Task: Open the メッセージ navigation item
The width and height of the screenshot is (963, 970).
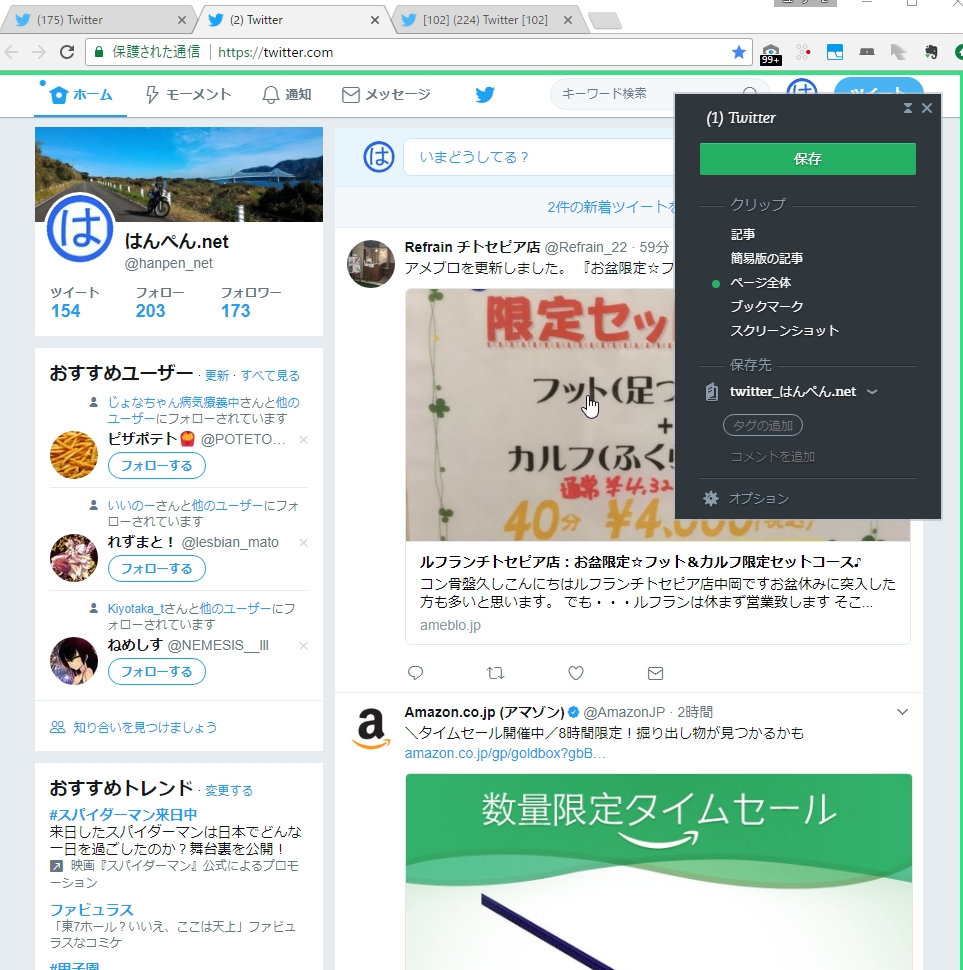Action: pos(387,95)
